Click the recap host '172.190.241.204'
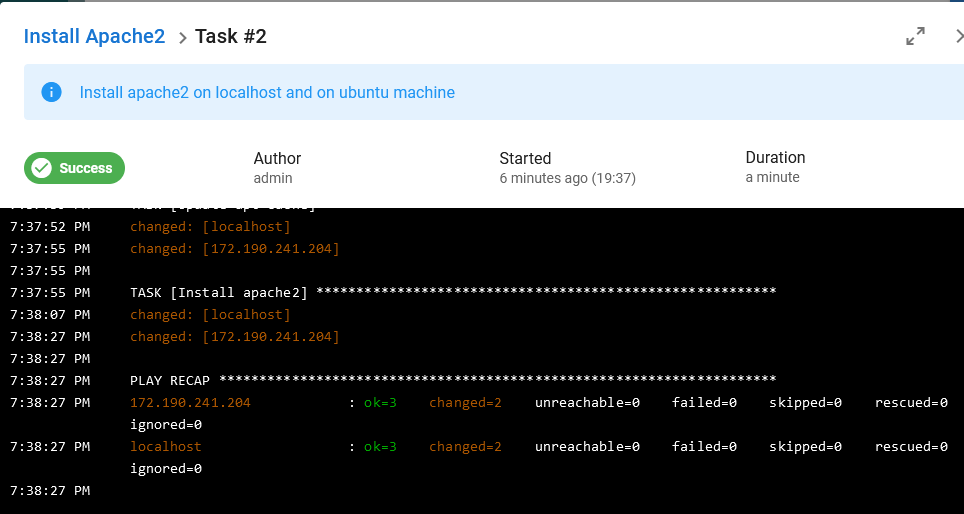Viewport: 964px width, 514px height. click(191, 403)
